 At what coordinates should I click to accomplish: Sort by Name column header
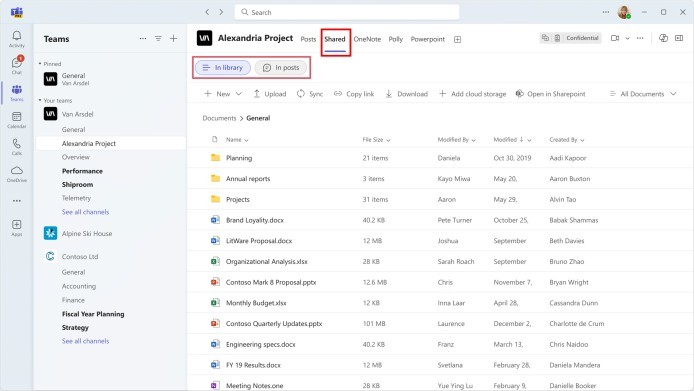pos(237,139)
